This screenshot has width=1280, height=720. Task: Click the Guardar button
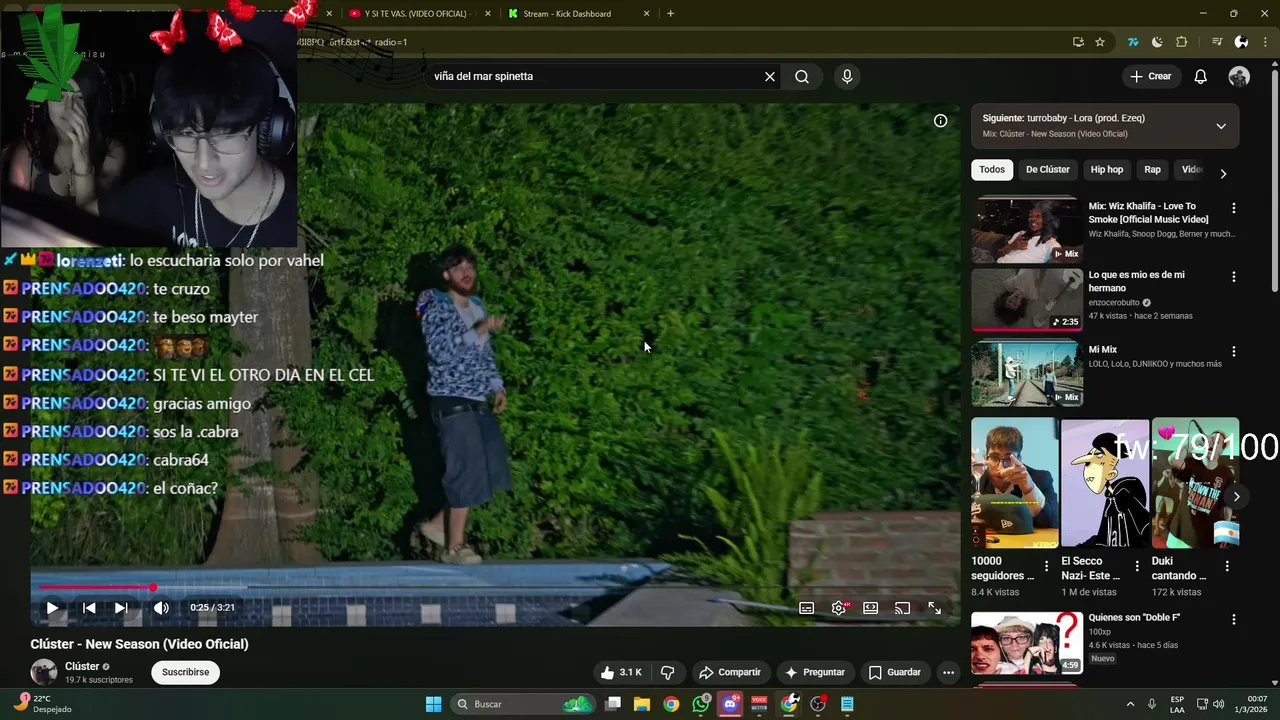[895, 673]
